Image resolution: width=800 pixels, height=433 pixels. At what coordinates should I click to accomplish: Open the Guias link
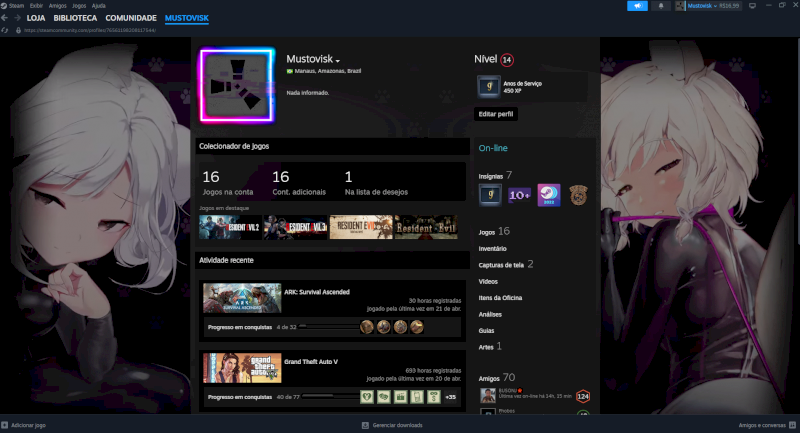pyautogui.click(x=486, y=331)
